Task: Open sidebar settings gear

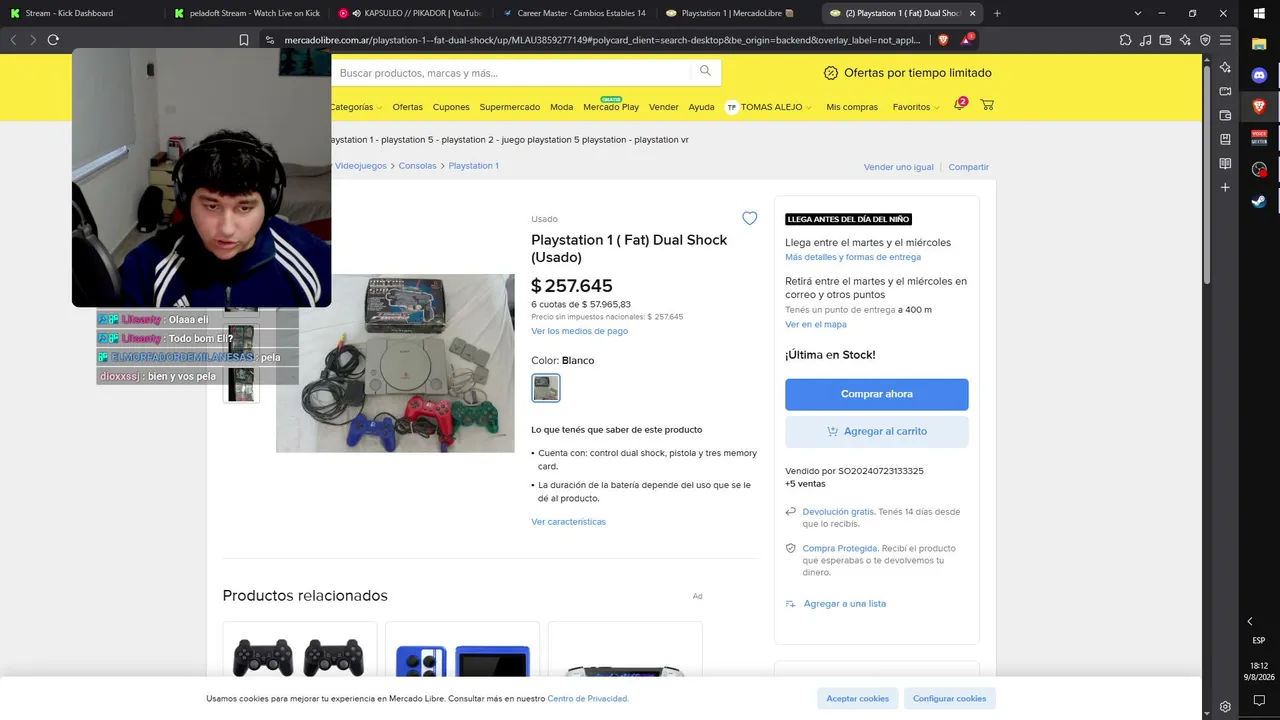Action: 1225,706
